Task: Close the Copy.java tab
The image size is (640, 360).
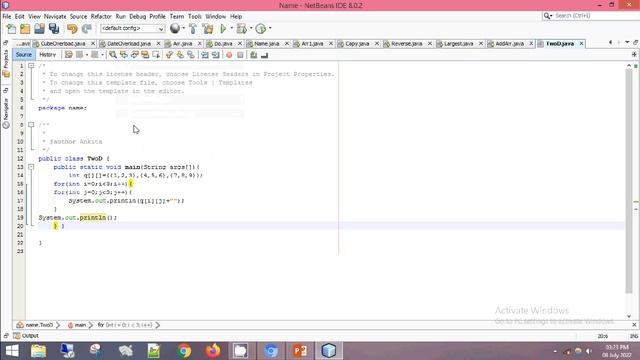Action: point(377,43)
